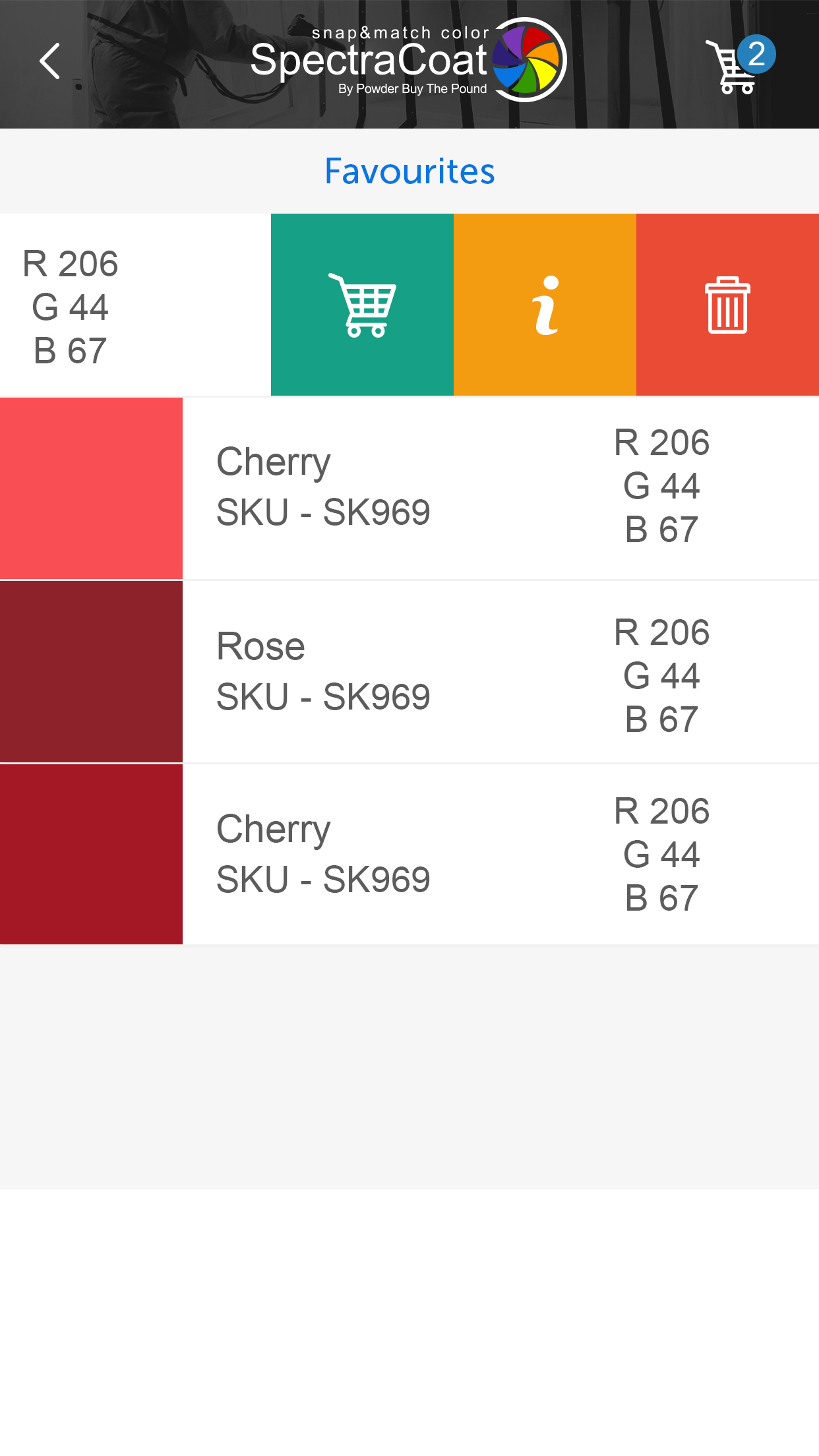The width and height of the screenshot is (819, 1456).
Task: Open the last Cherry SK969 list item
Action: pos(323,855)
